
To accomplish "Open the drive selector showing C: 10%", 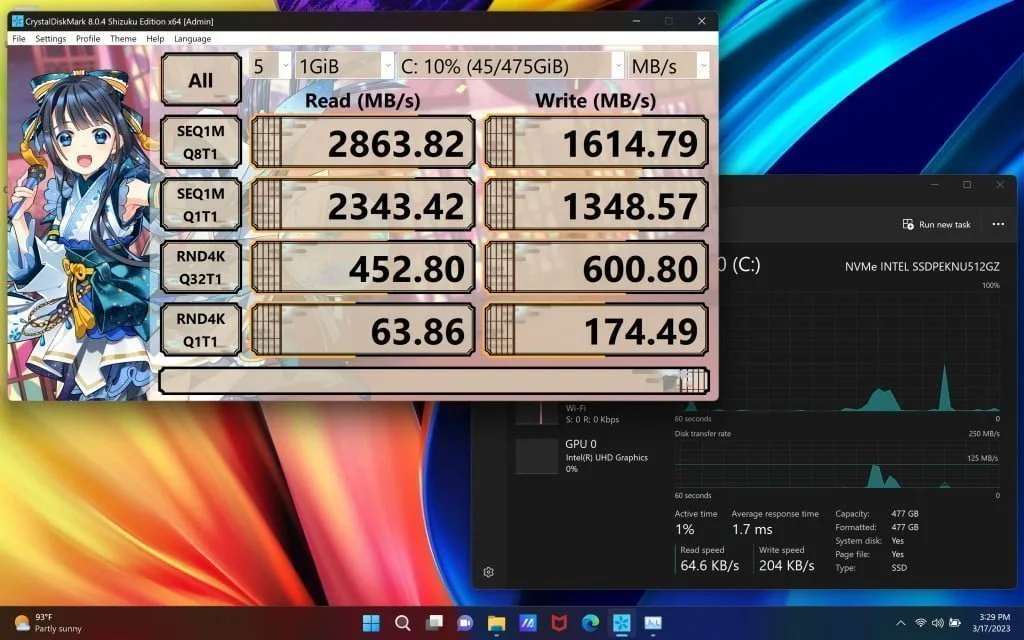I will 509,66.
